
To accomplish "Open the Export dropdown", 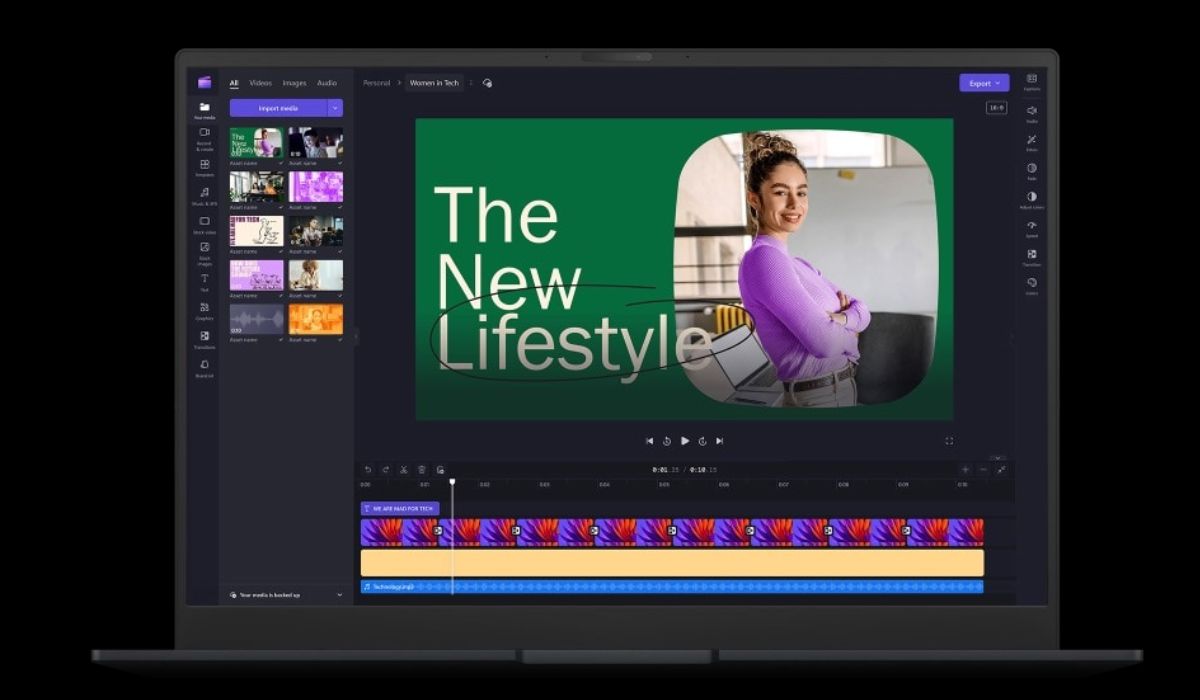I will pos(984,83).
